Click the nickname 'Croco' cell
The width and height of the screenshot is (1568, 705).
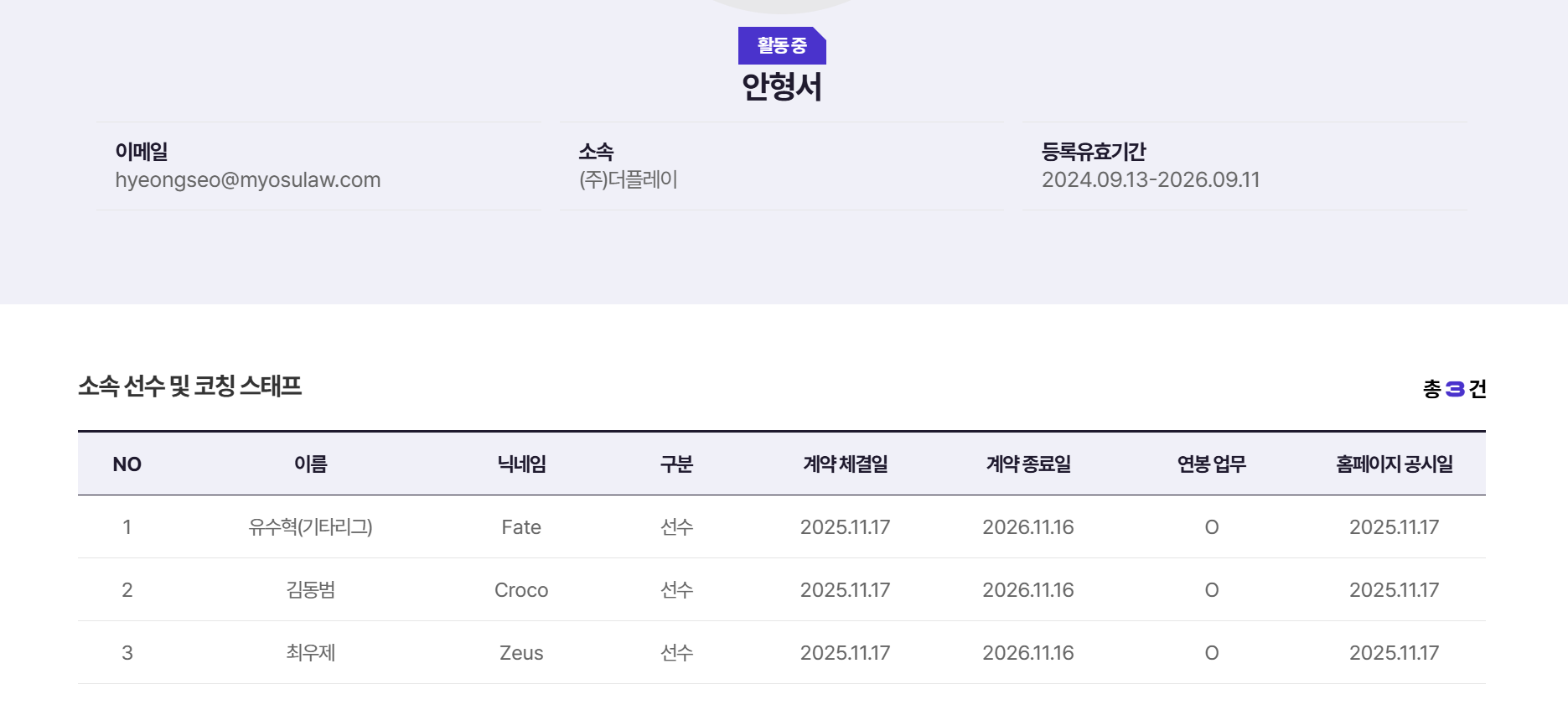[521, 590]
